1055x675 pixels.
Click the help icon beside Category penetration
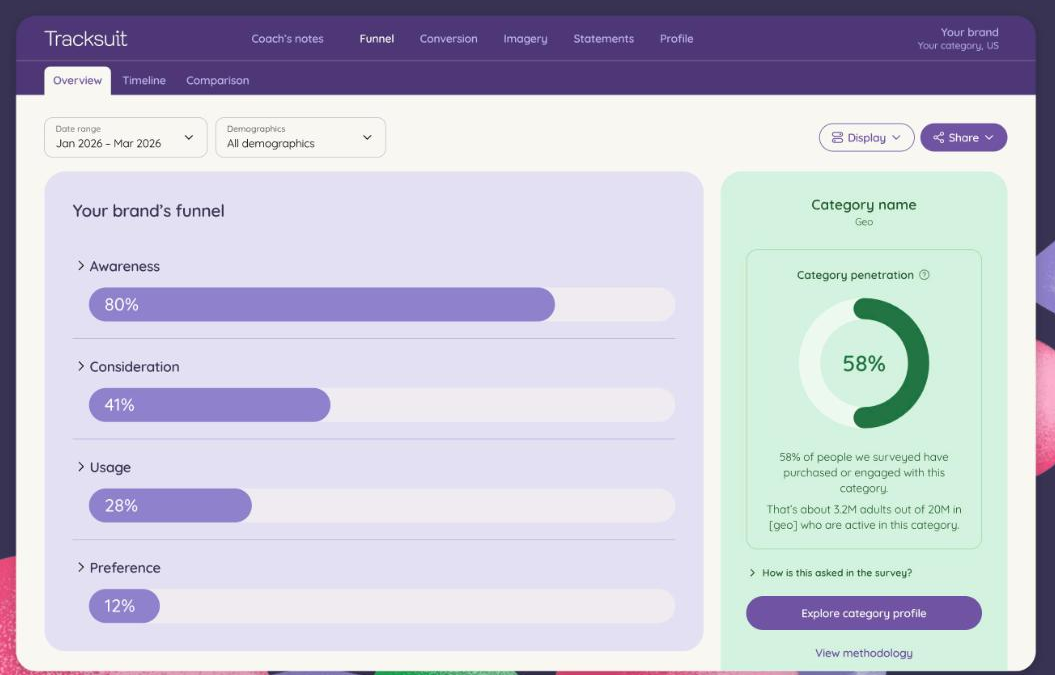pos(924,275)
